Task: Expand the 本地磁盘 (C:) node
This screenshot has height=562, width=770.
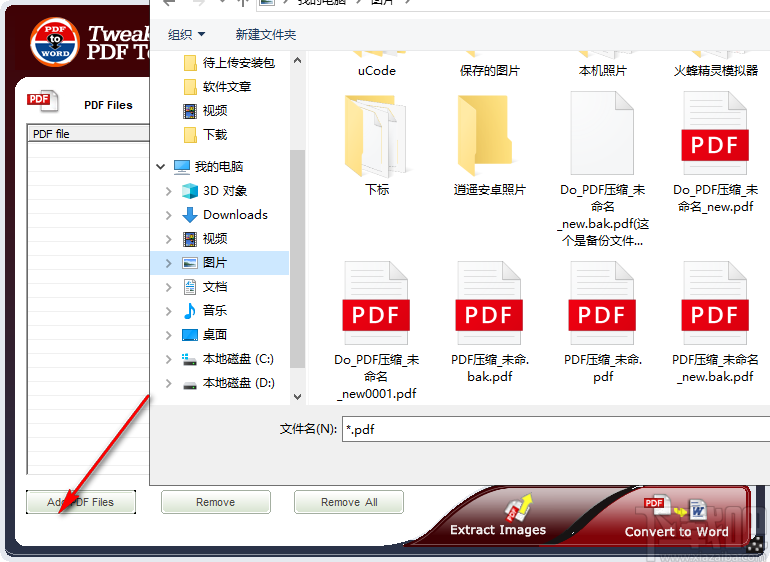Action: (168, 359)
